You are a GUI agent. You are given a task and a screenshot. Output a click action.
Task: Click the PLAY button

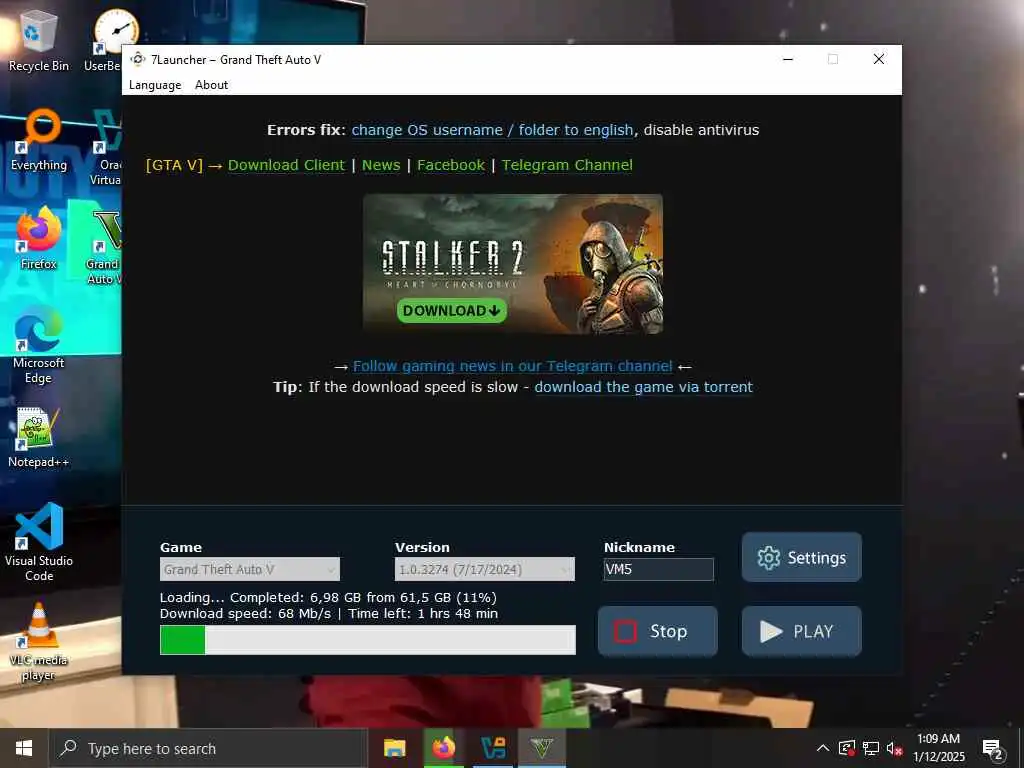(801, 631)
